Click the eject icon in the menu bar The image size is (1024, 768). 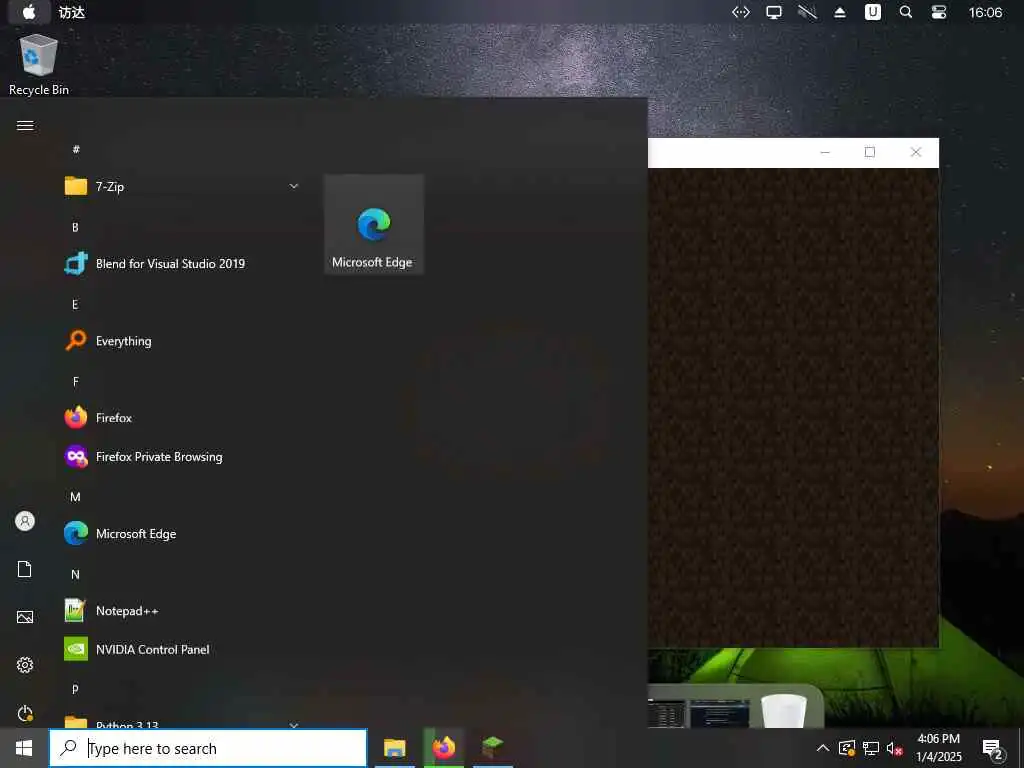[x=840, y=12]
